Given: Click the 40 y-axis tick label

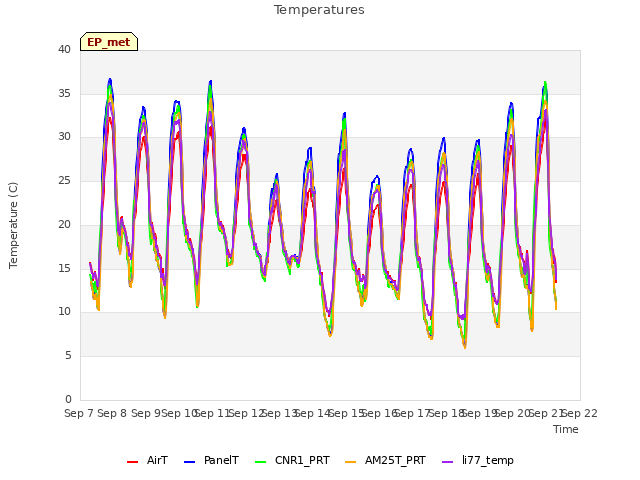Looking at the screenshot, I should pyautogui.click(x=64, y=49).
